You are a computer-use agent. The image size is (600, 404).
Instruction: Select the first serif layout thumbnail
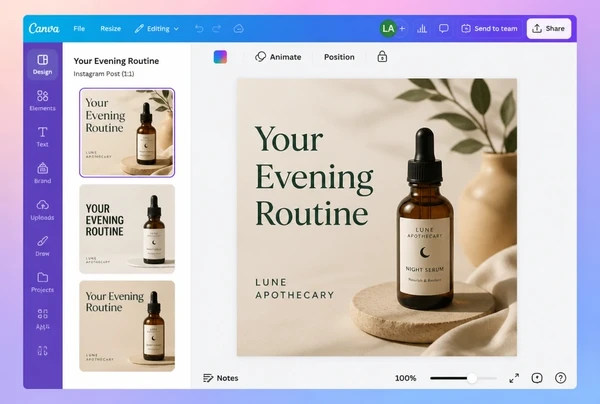click(127, 133)
